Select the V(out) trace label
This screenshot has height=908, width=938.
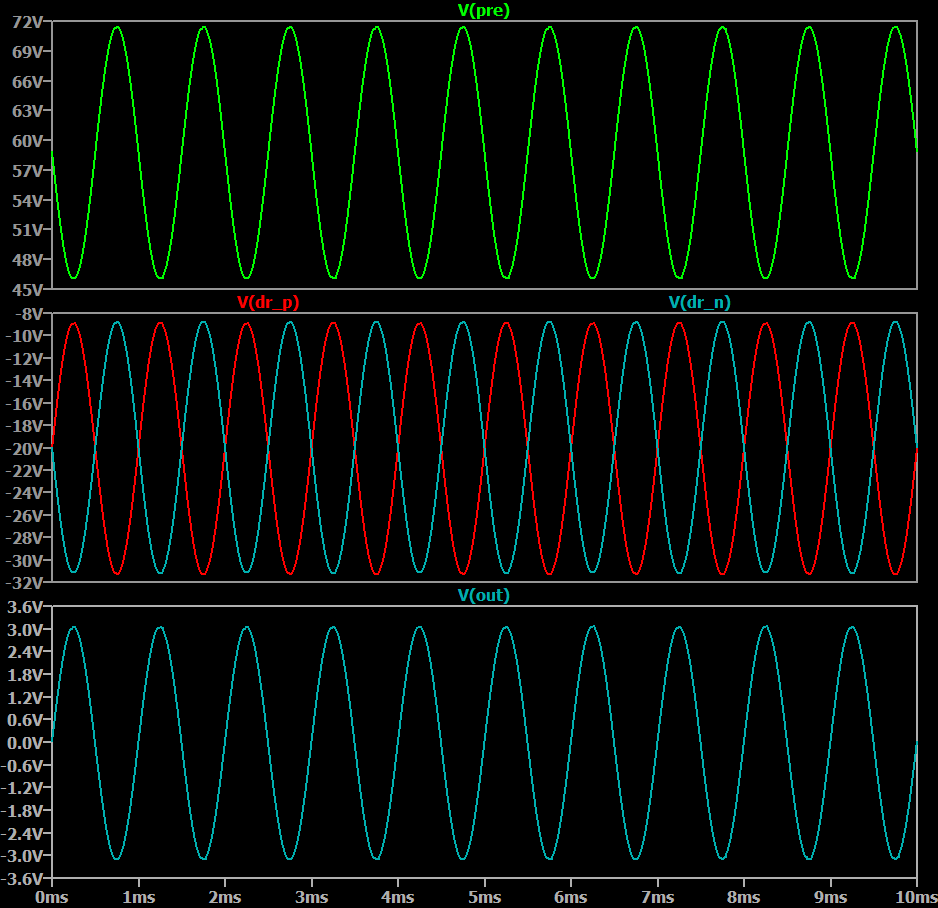483,595
